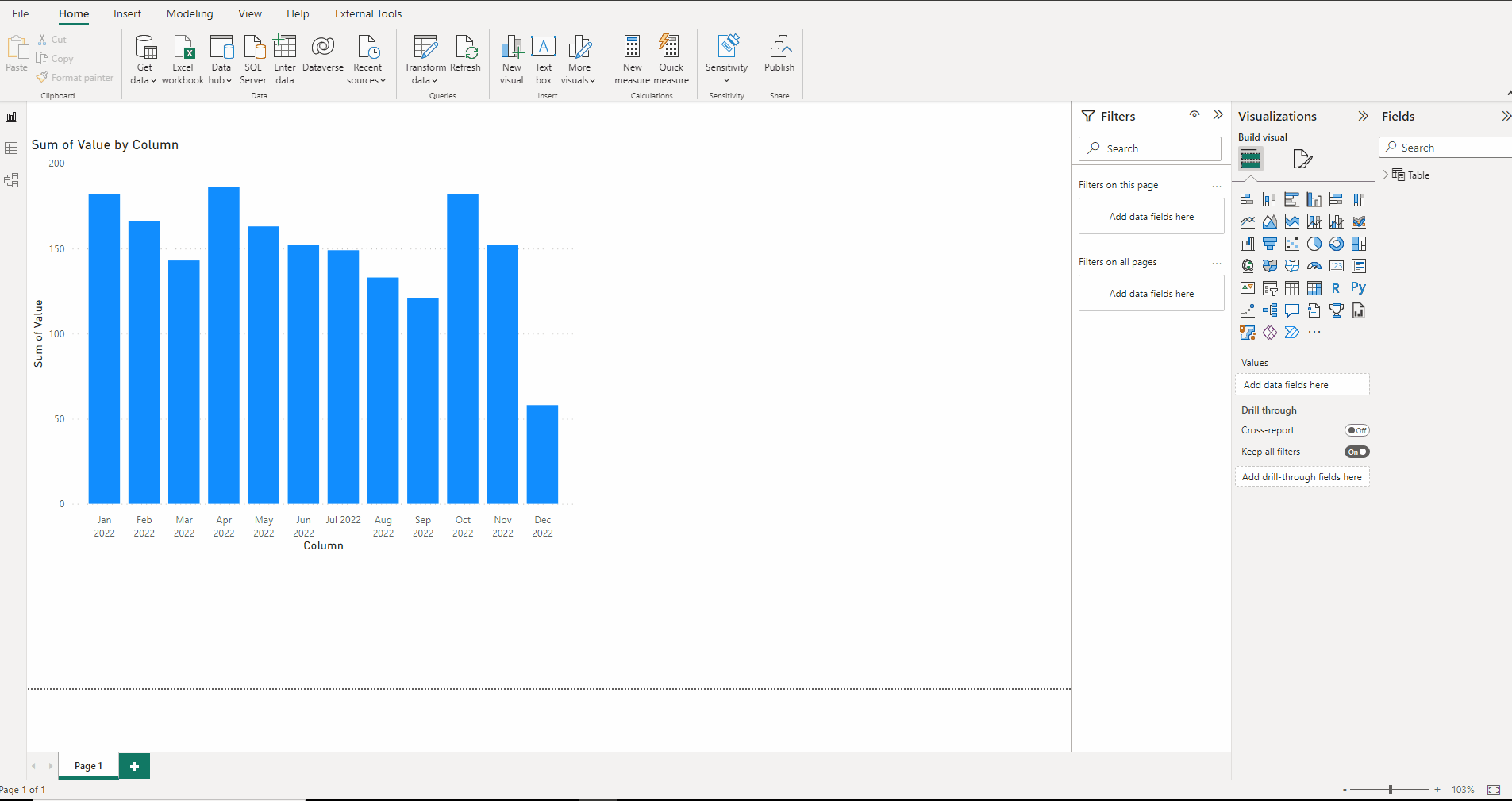Toggle the Cross-report switch
This screenshot has height=801, width=1512.
[1357, 430]
